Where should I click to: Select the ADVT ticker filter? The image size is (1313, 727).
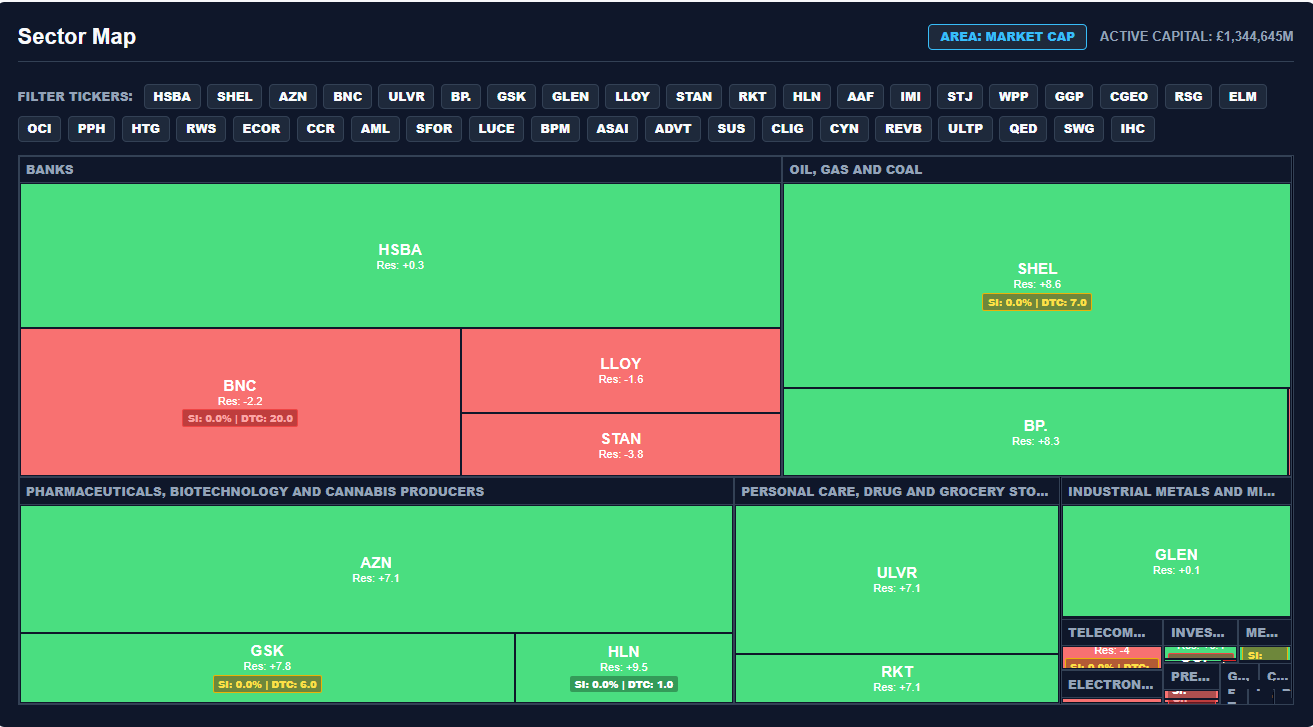pos(673,129)
